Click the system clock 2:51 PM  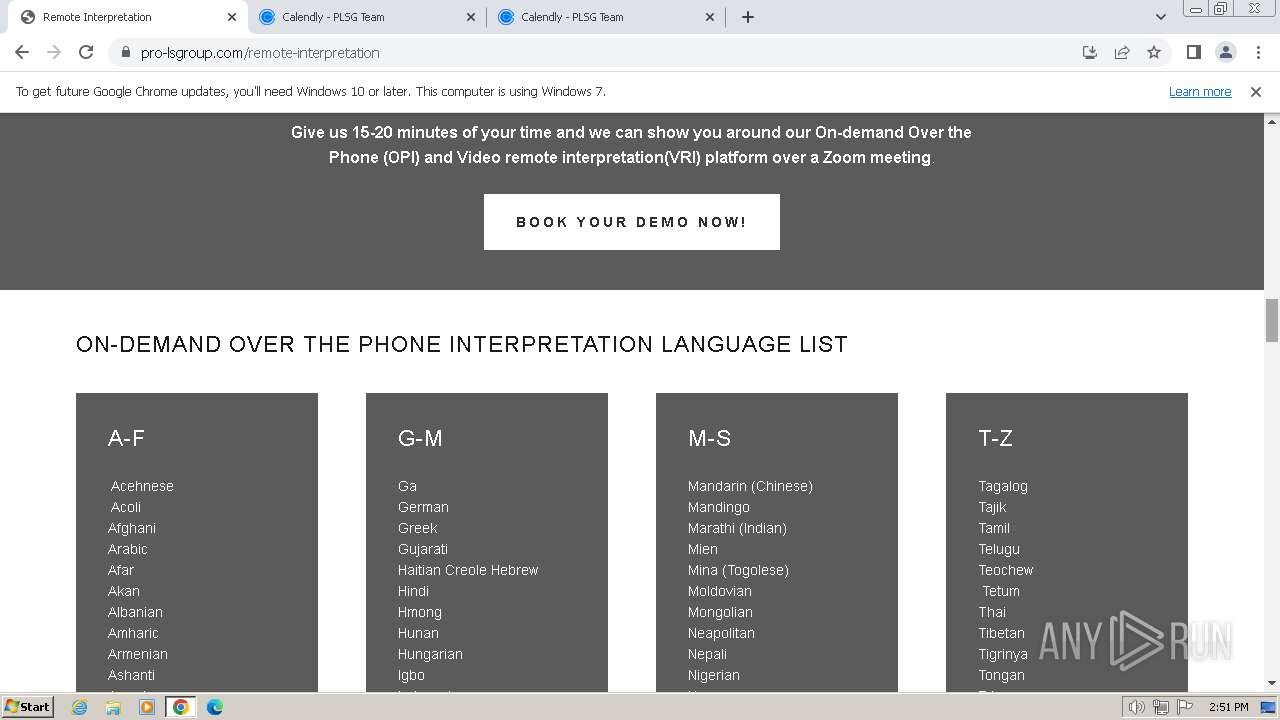[1228, 707]
